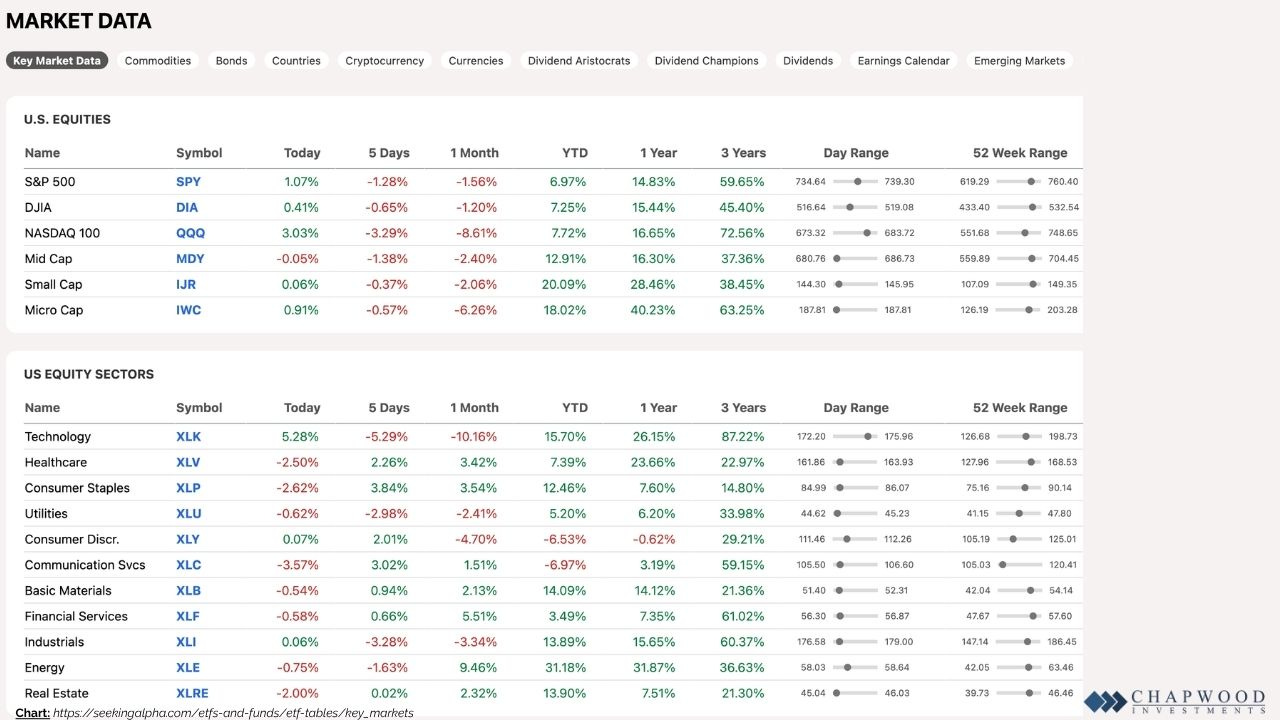Select the Key Market Data tab

(x=57, y=61)
